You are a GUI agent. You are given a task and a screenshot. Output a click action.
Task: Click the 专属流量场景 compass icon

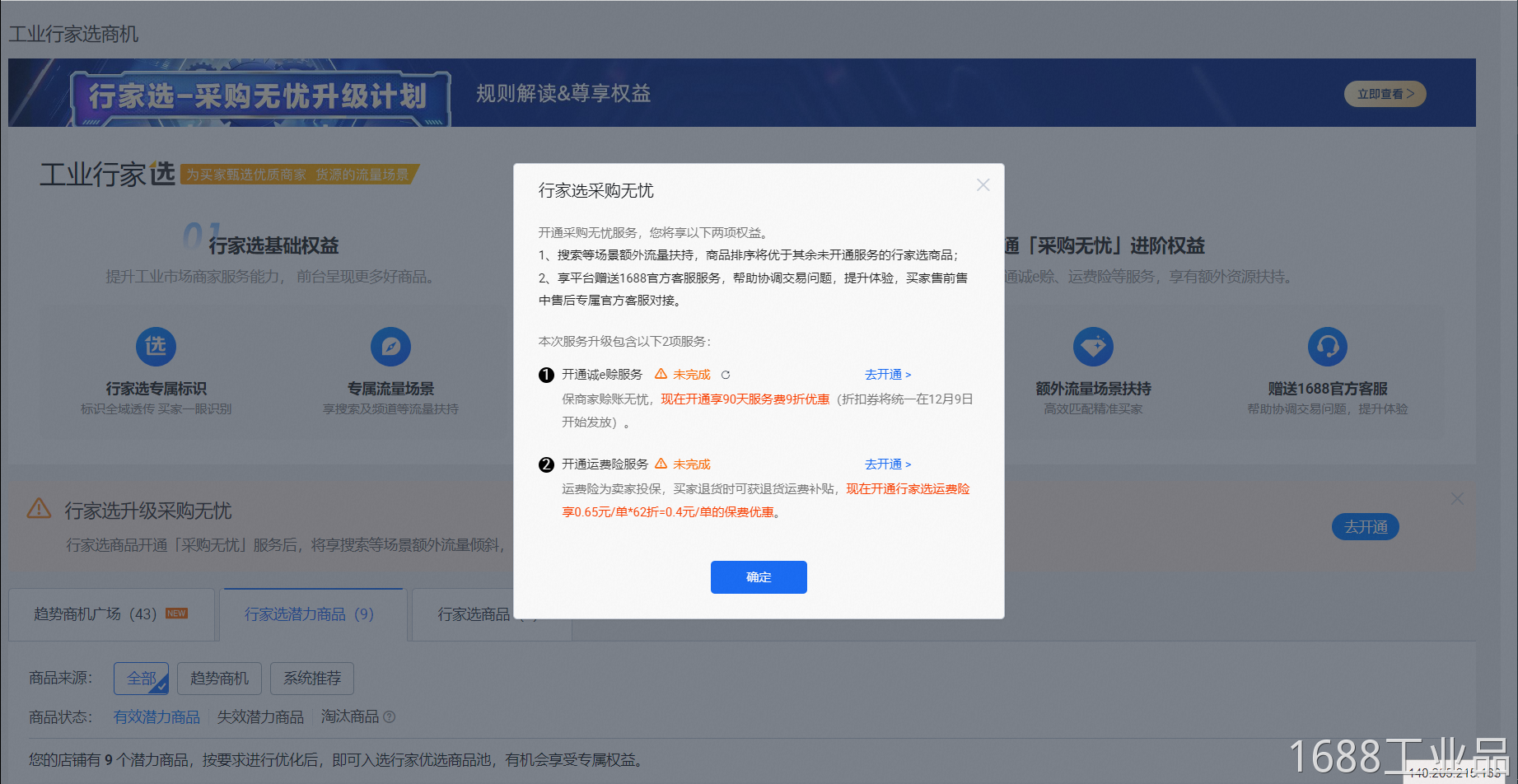point(390,347)
